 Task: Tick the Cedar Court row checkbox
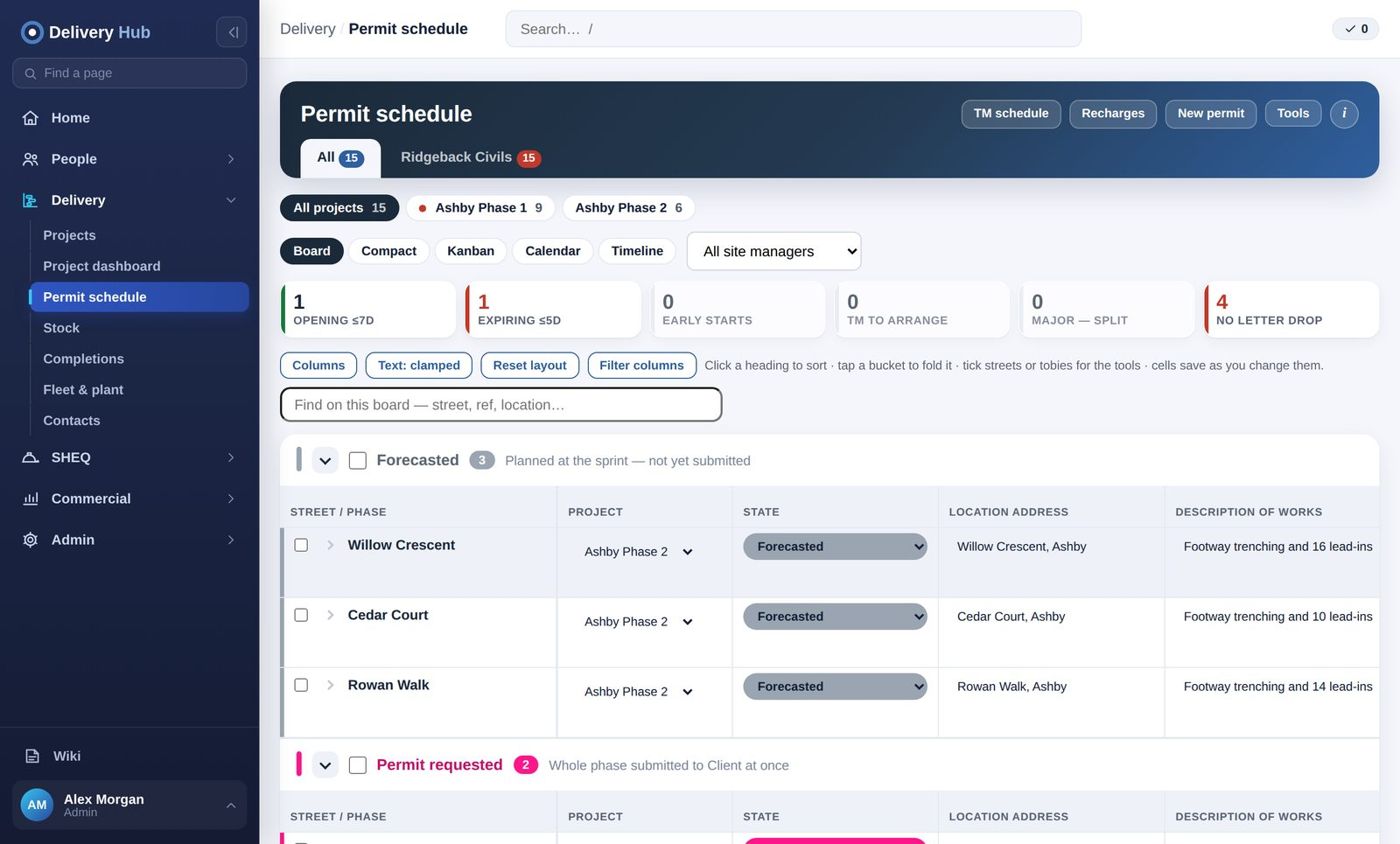tap(301, 615)
